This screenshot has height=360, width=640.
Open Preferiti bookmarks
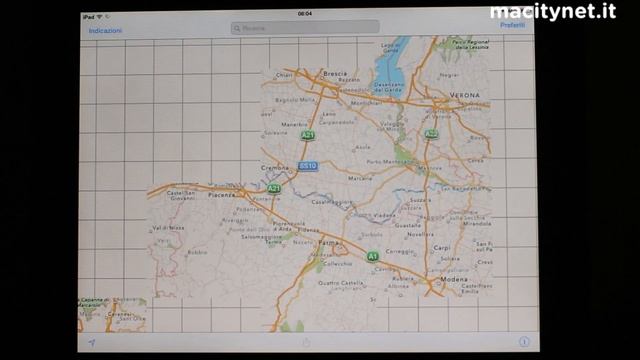click(513, 25)
